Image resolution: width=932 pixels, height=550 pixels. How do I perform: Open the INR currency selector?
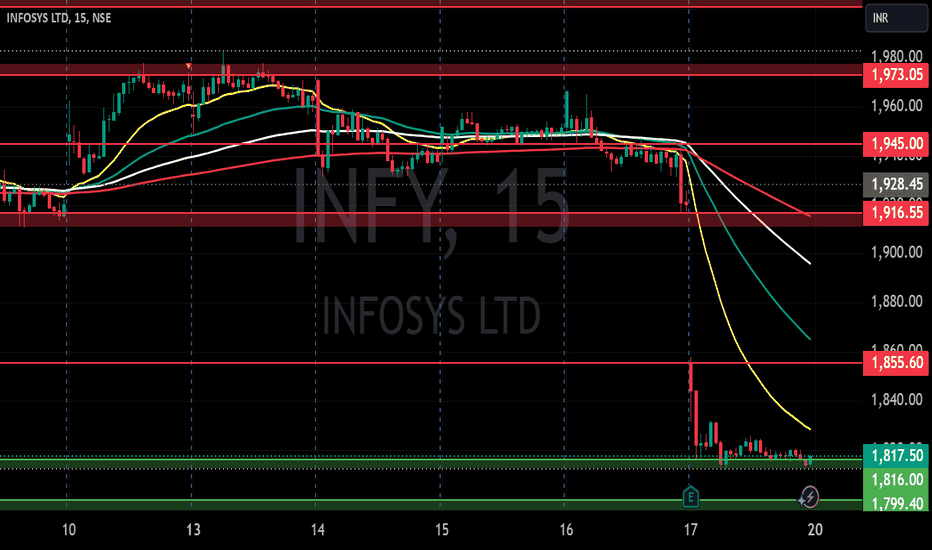[896, 18]
